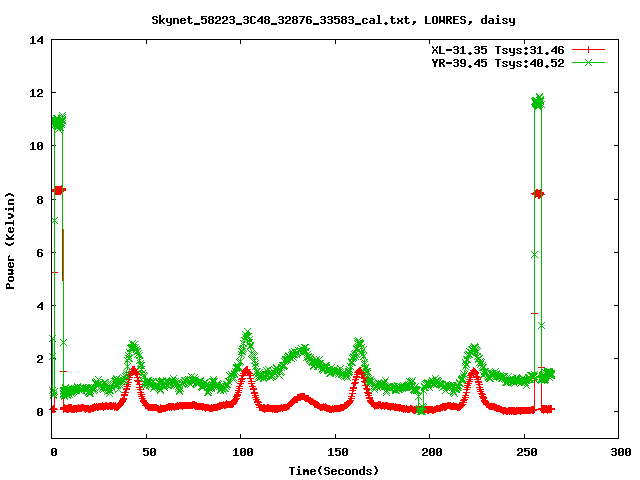
Task: Click the y-axis tick label 6
Action: 40,253
